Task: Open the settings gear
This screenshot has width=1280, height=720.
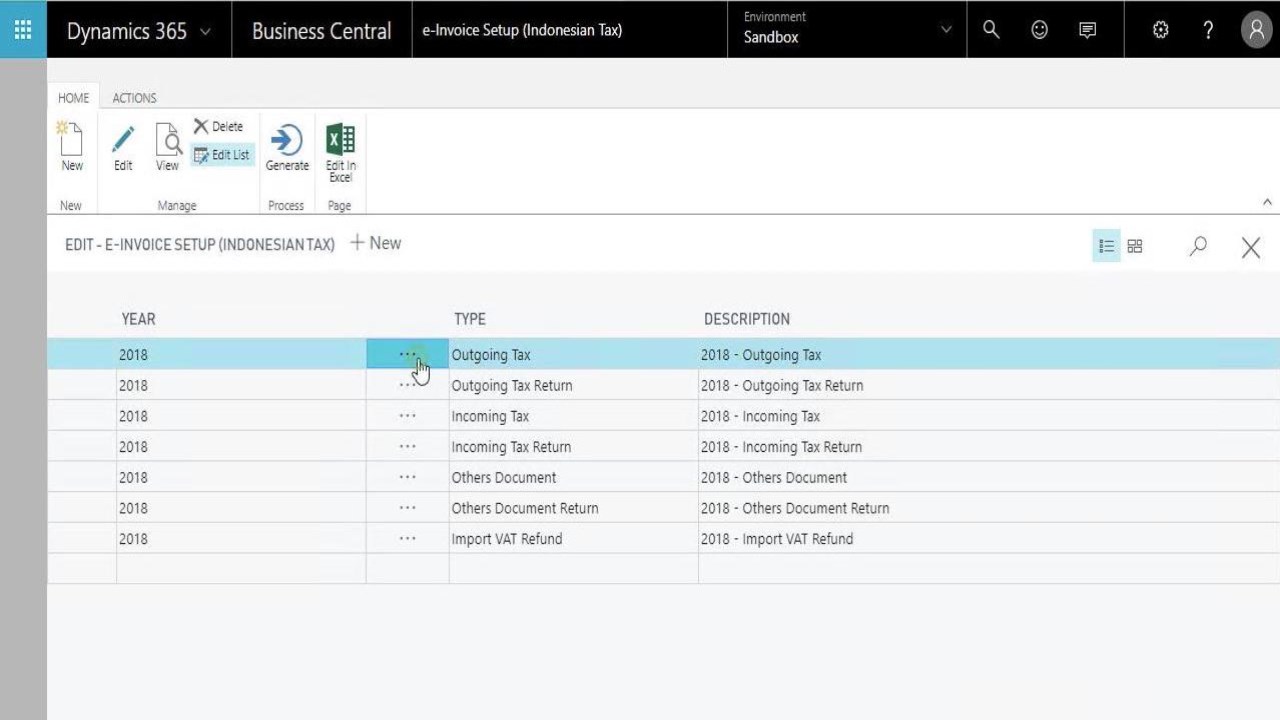Action: [x=1160, y=30]
